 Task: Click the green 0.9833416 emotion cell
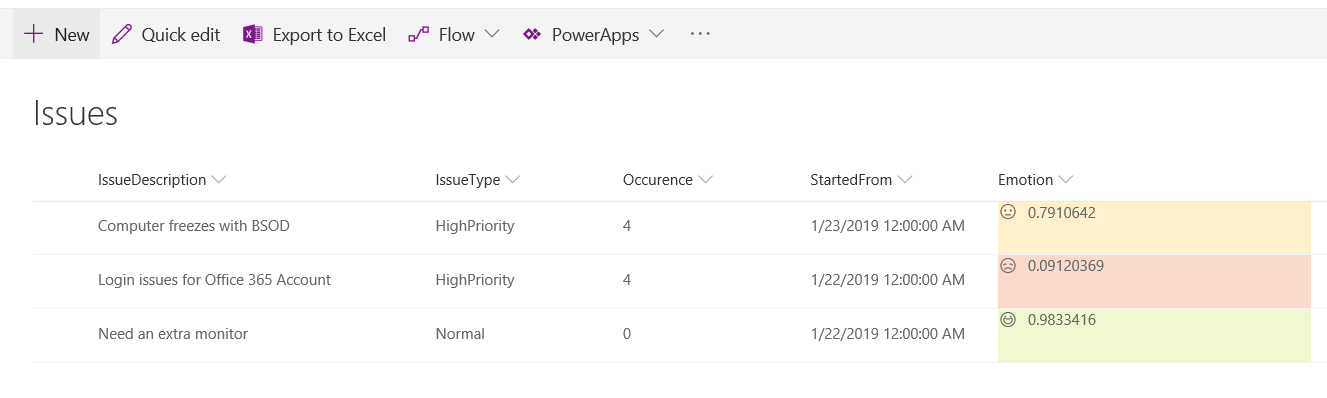point(1154,335)
